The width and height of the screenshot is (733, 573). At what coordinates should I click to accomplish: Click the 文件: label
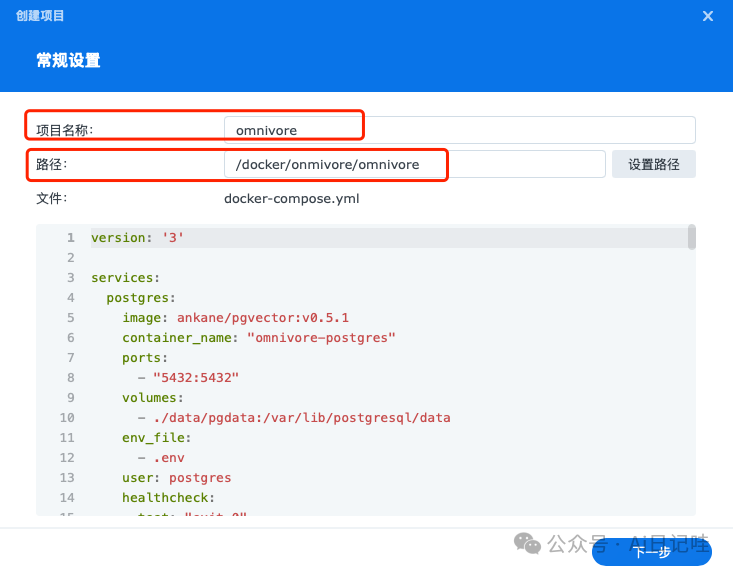(51, 199)
